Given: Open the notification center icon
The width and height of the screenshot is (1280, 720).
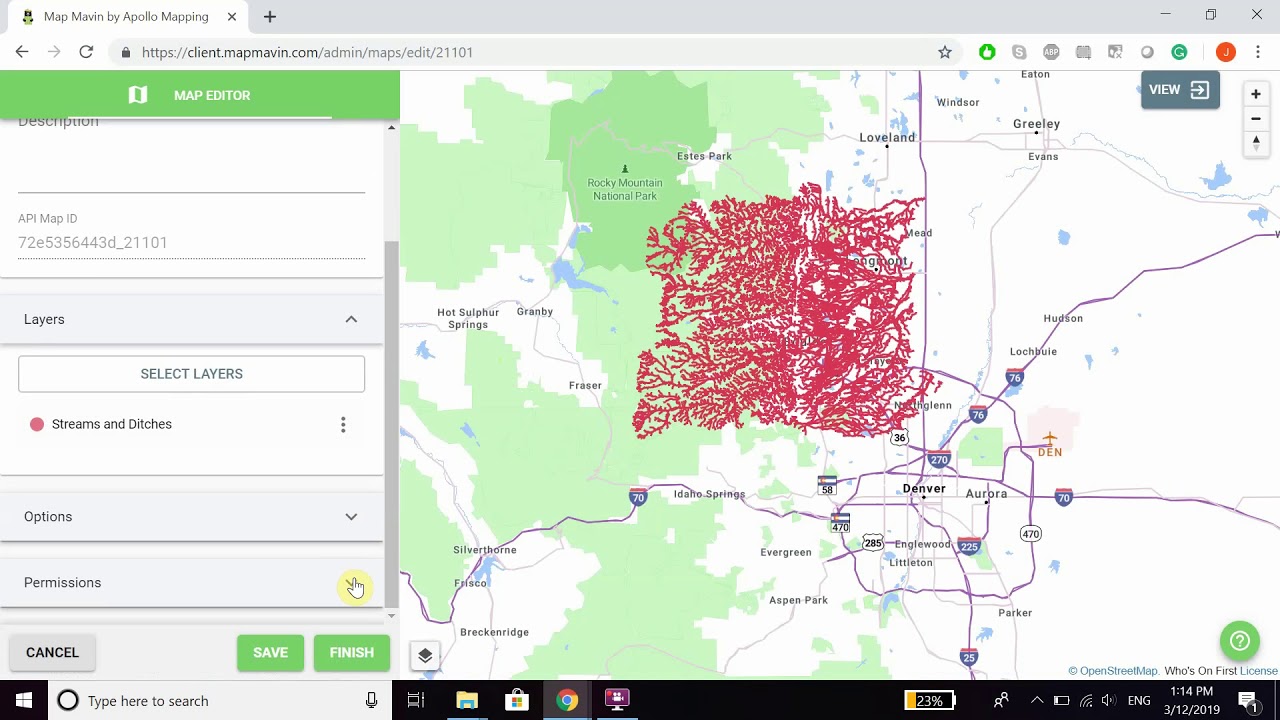Looking at the screenshot, I should point(1247,700).
